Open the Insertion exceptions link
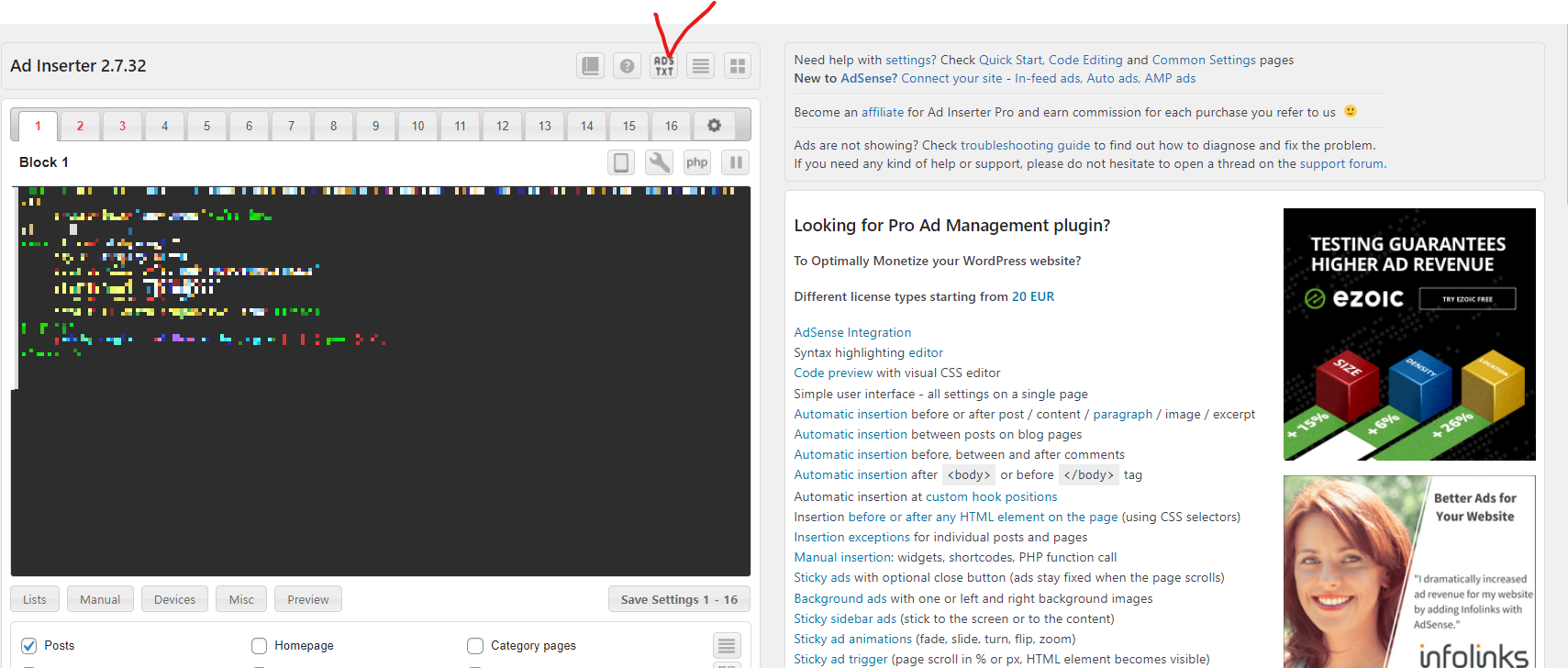1568x668 pixels. pyautogui.click(x=852, y=537)
